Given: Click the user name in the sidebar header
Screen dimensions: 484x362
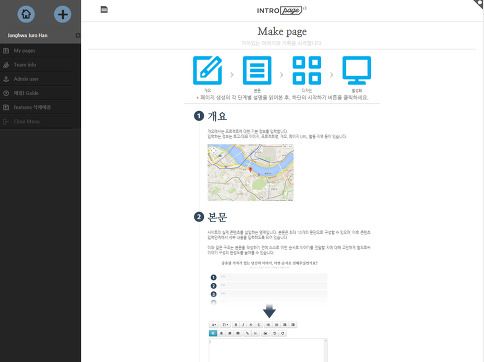Looking at the screenshot, I should [x=27, y=35].
